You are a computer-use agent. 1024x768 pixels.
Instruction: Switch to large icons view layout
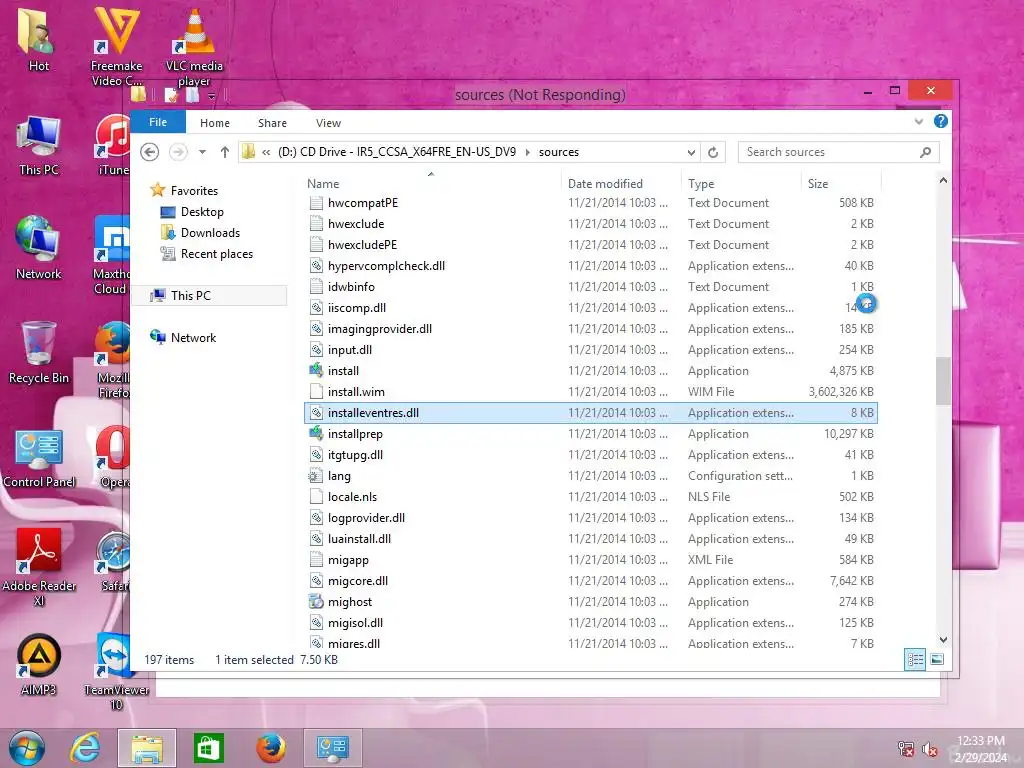pyautogui.click(x=936, y=660)
